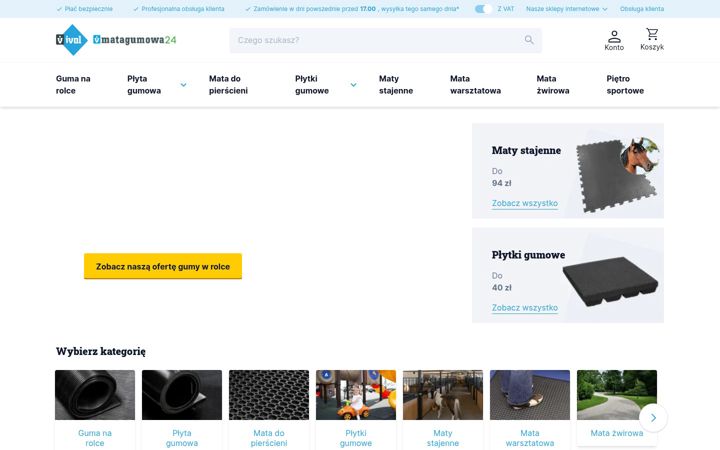Viewport: 720px width, 450px height.
Task: Click 'Mata do pierścieni' category card label
Action: tap(269, 438)
